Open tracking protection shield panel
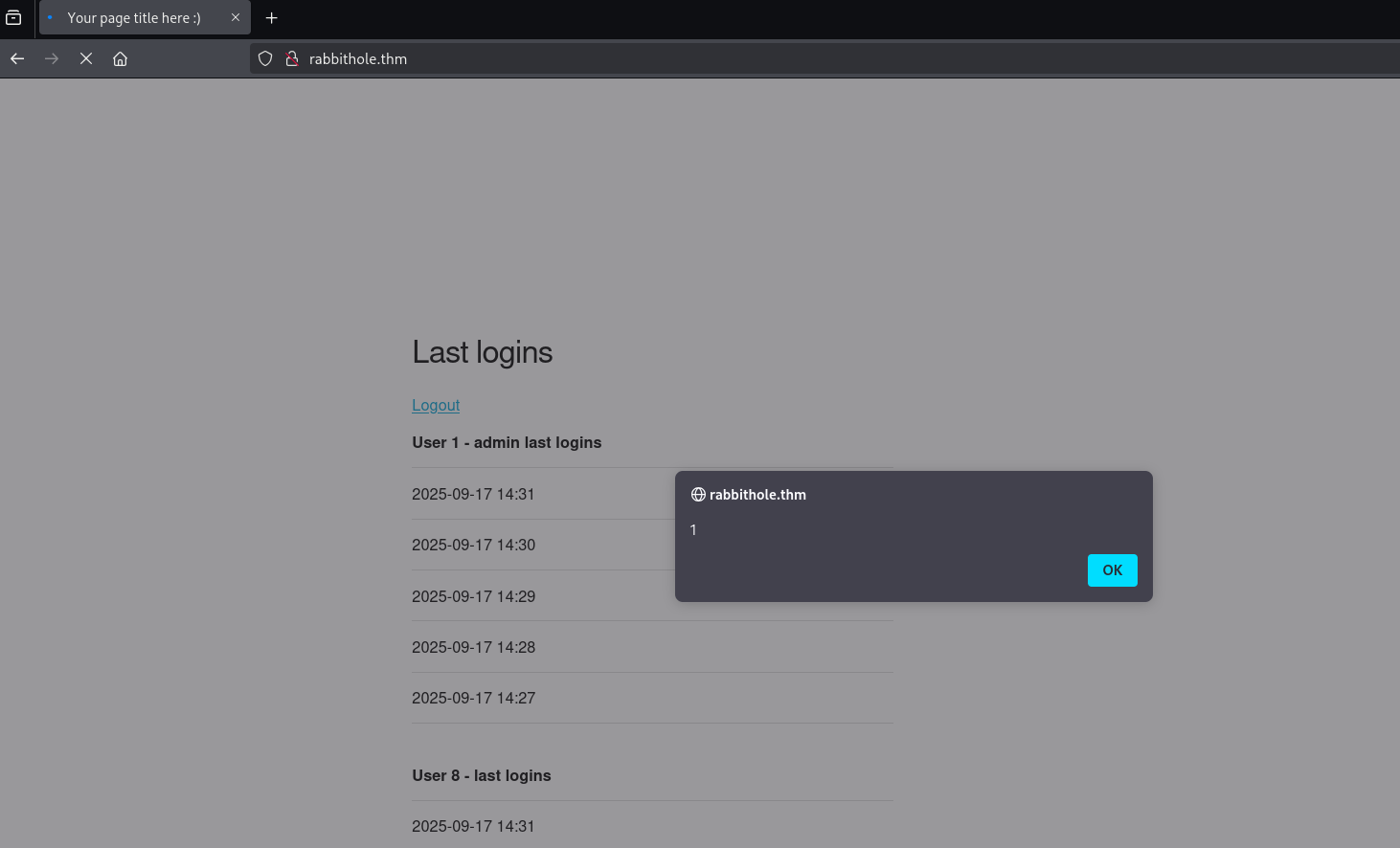 (x=265, y=58)
